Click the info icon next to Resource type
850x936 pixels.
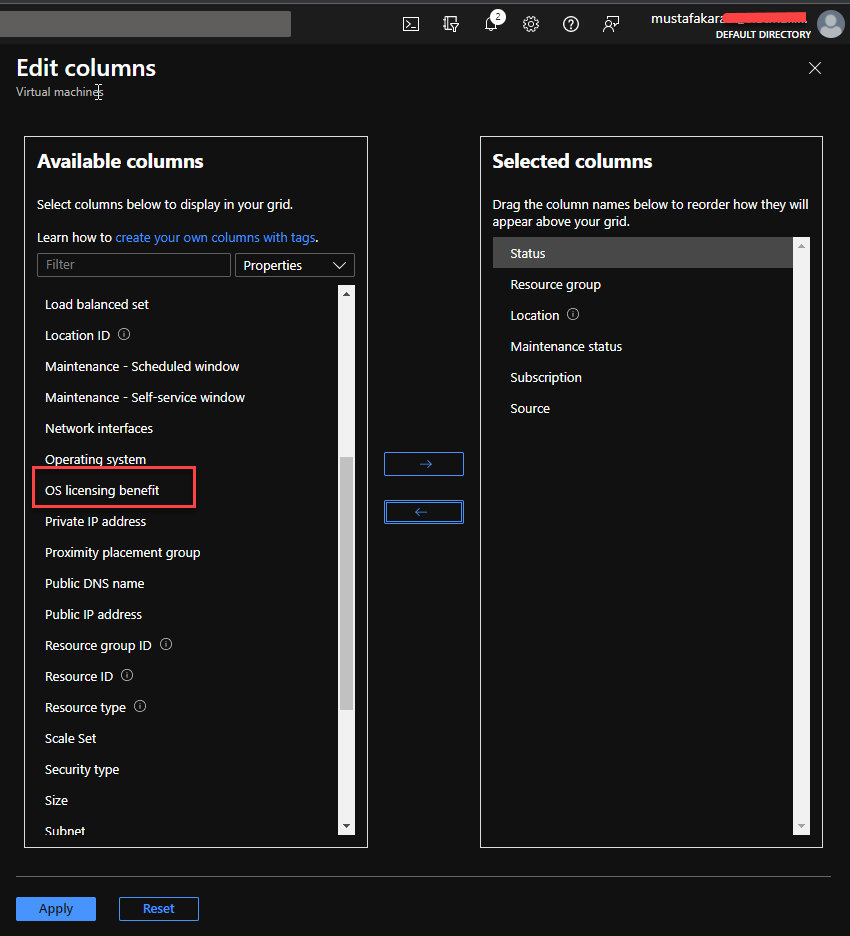[x=140, y=707]
